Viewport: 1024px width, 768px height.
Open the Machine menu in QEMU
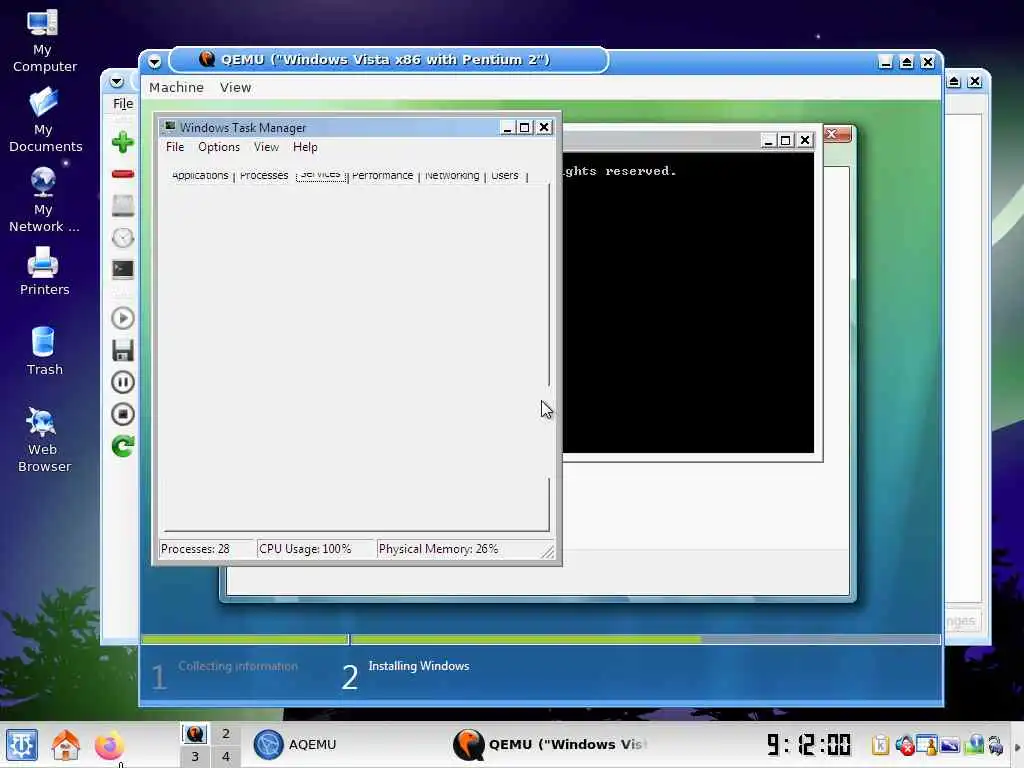176,88
